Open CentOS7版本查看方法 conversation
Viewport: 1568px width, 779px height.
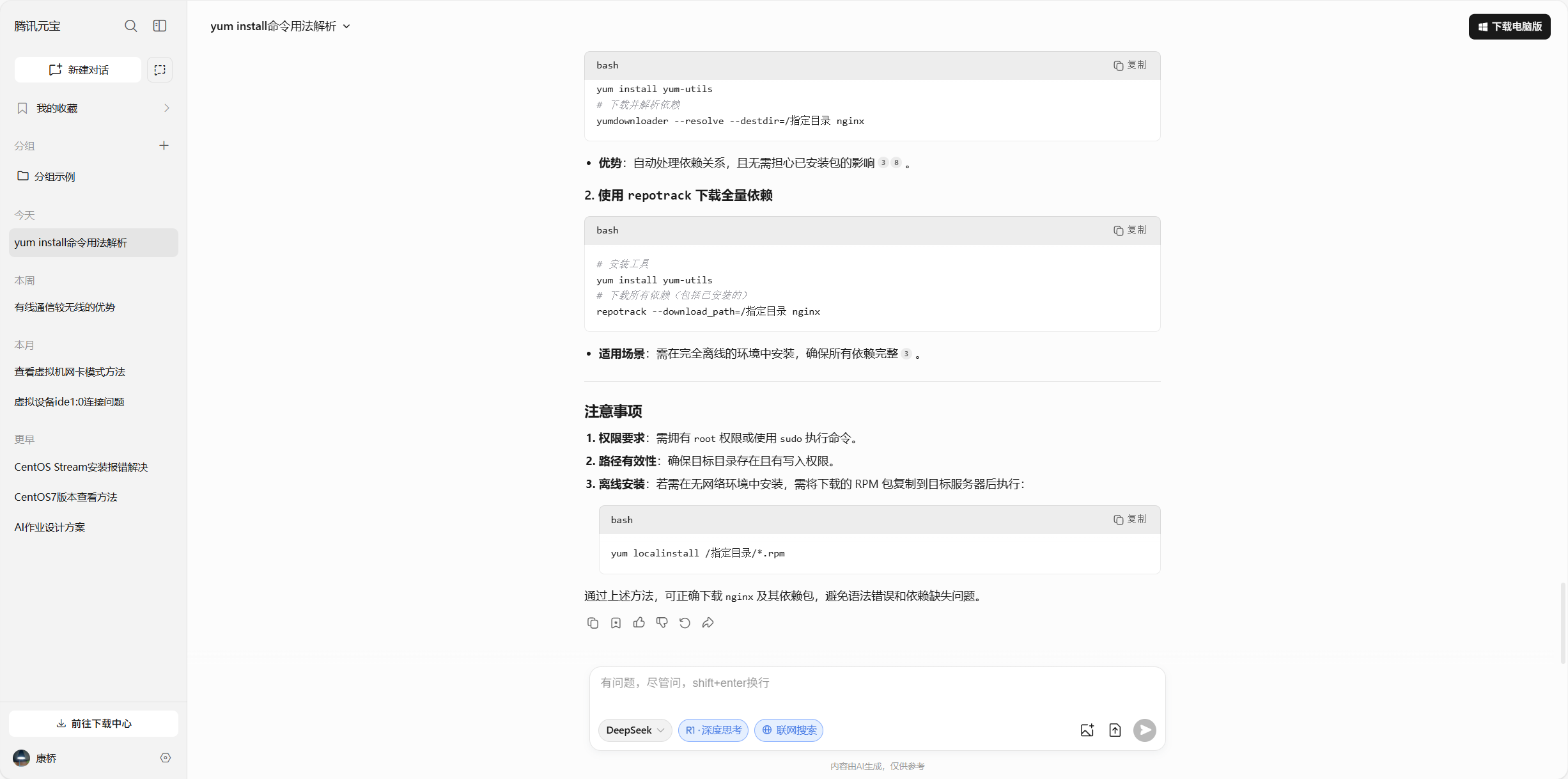click(x=66, y=497)
